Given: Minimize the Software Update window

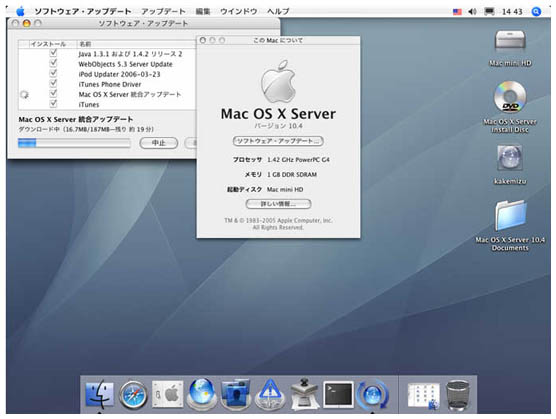Looking at the screenshot, I should pos(27,23).
